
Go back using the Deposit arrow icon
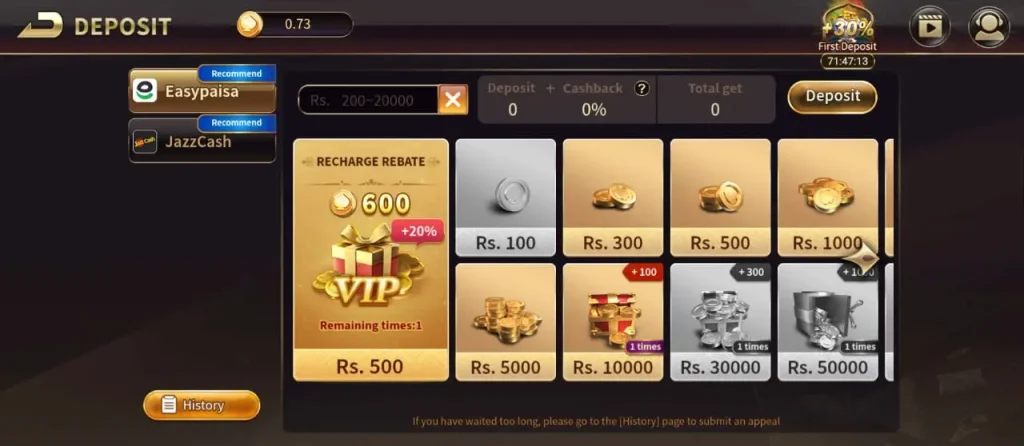40,25
